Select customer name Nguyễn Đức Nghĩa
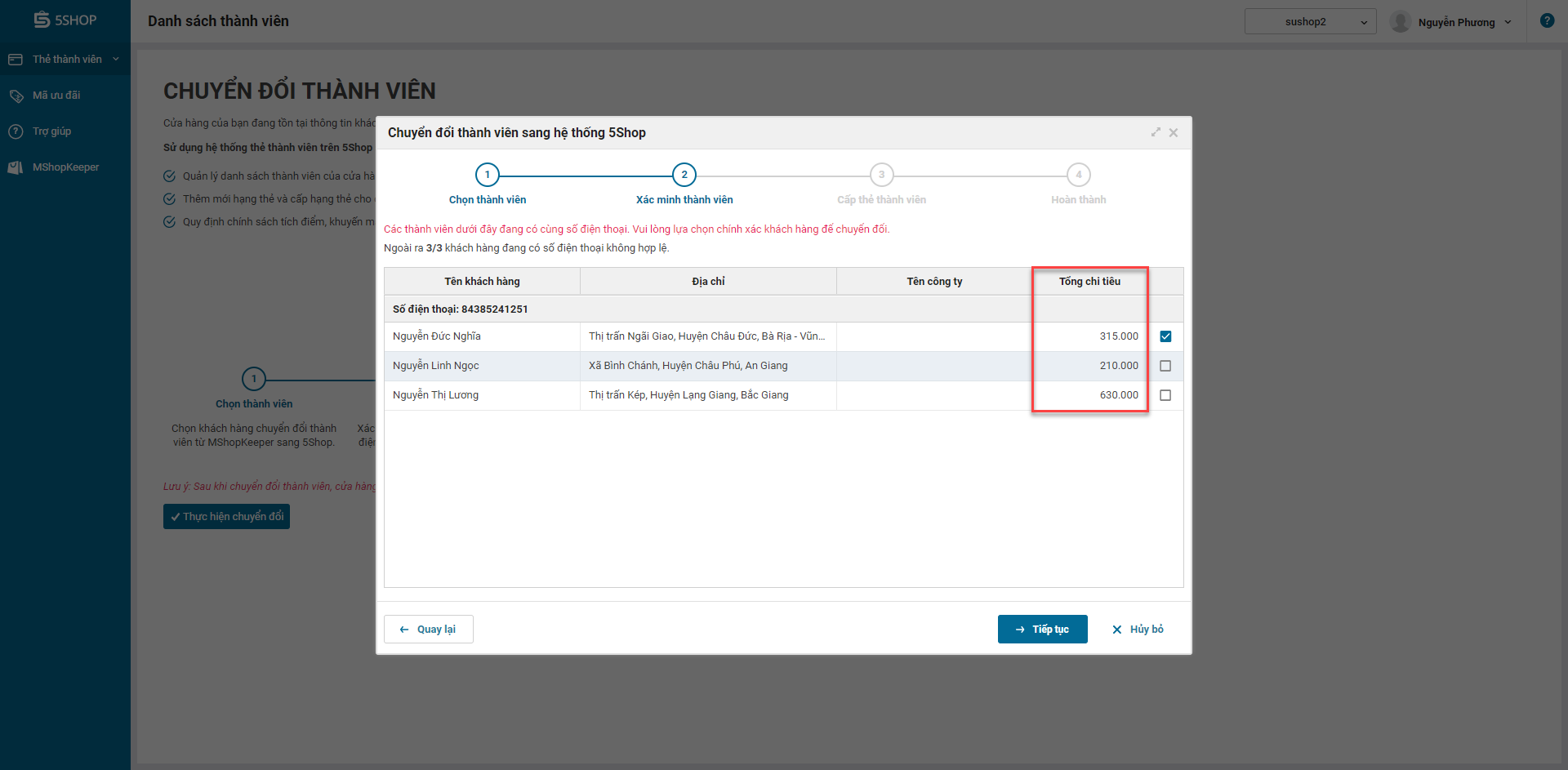The image size is (1568, 770). 437,336
